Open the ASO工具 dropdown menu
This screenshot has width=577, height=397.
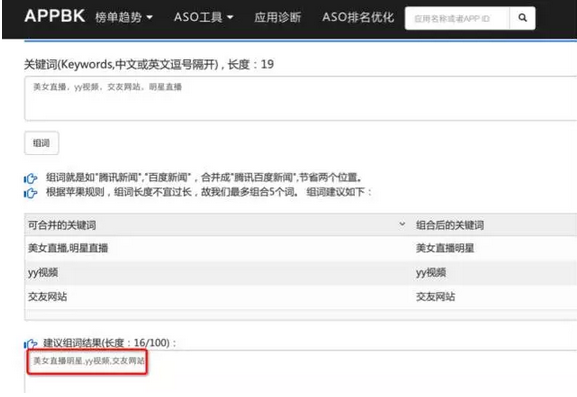point(203,17)
